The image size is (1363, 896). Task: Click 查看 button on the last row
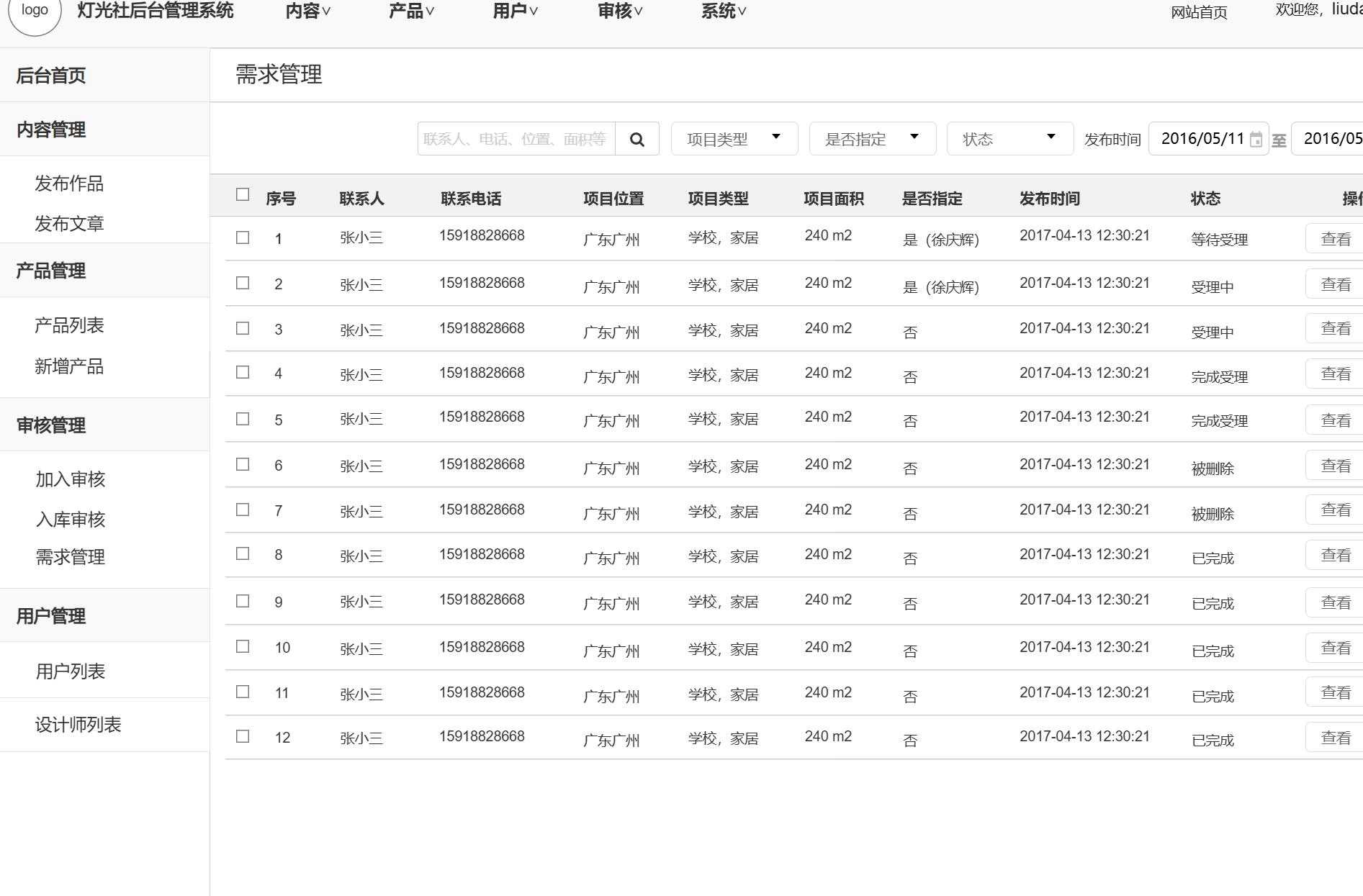(x=1334, y=736)
